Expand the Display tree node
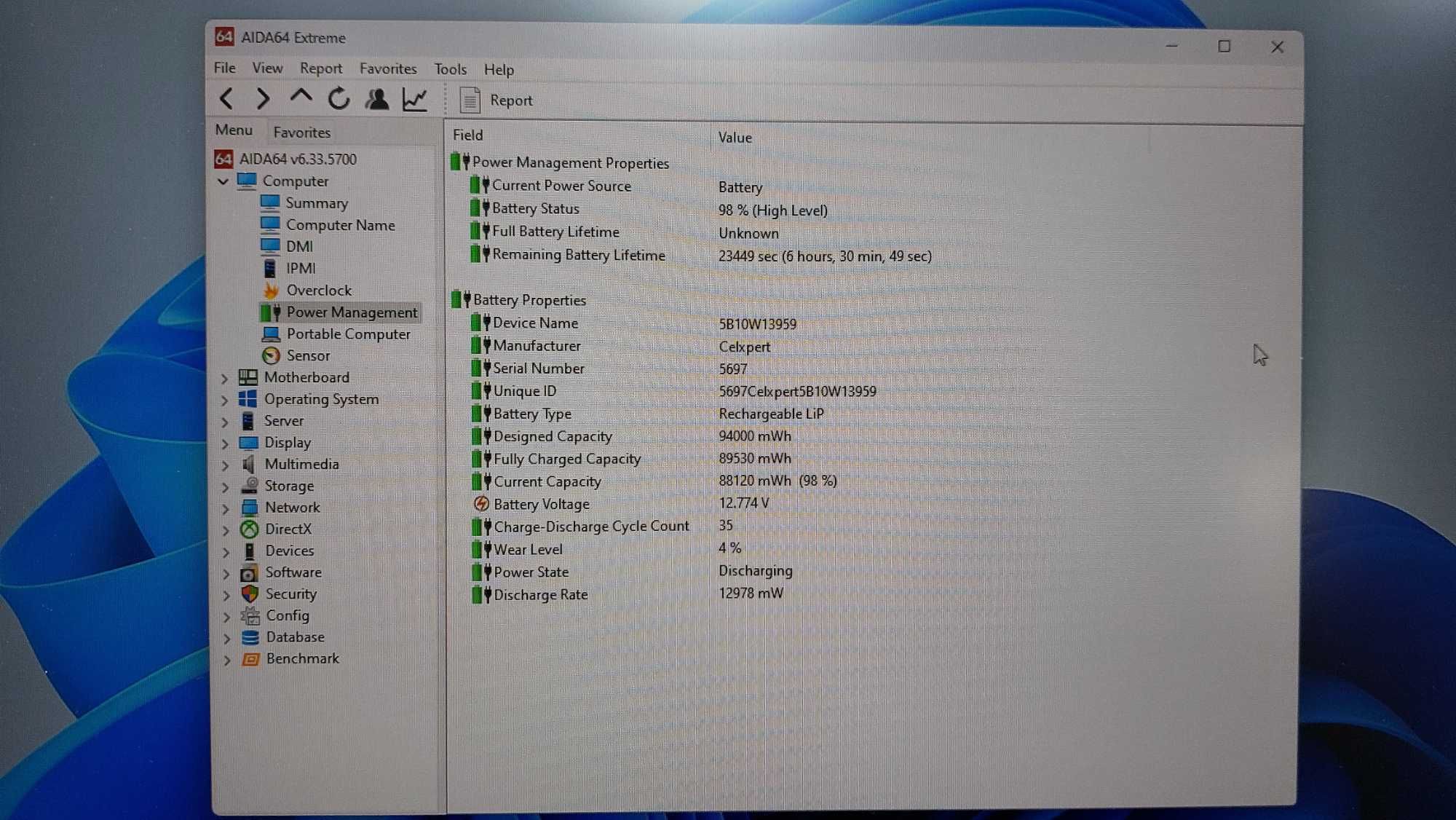Screen dimensions: 1456x820 tap(225, 443)
